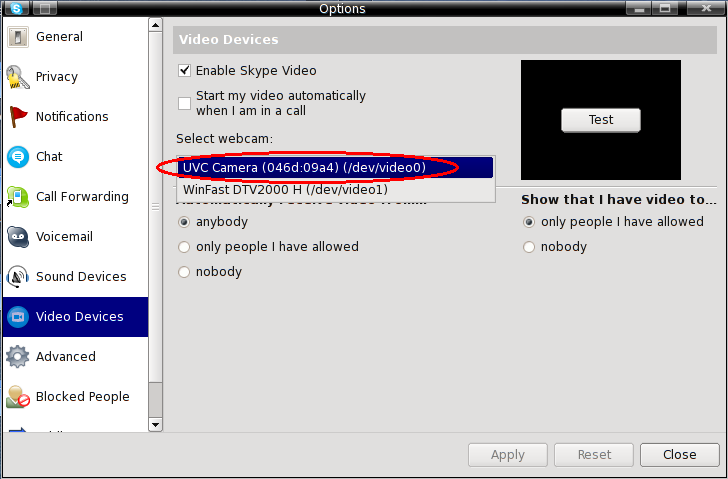Image resolution: width=728 pixels, height=479 pixels.
Task: Click the Privacy keys icon
Action: 18,77
